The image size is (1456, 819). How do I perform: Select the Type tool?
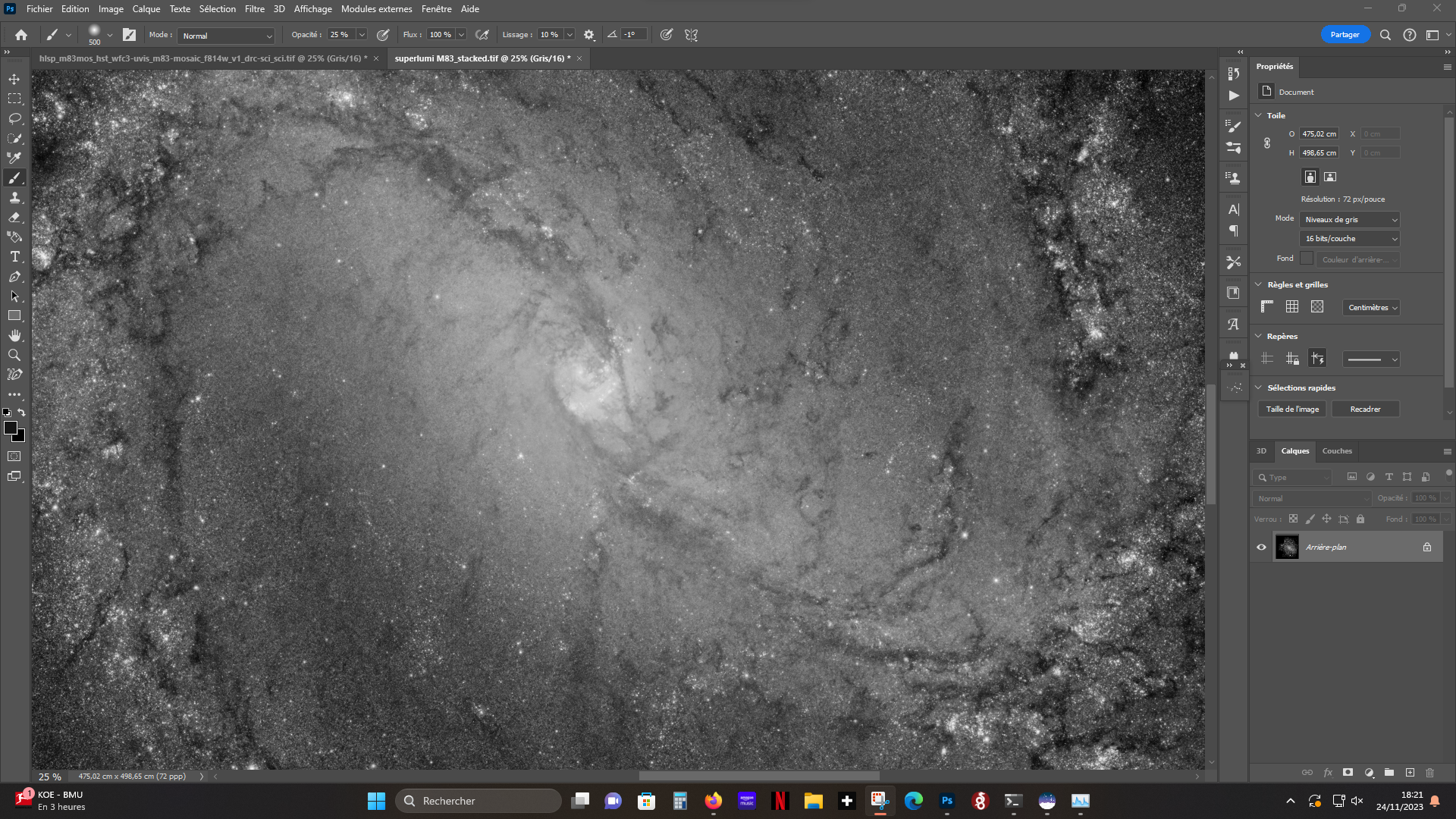(x=14, y=256)
